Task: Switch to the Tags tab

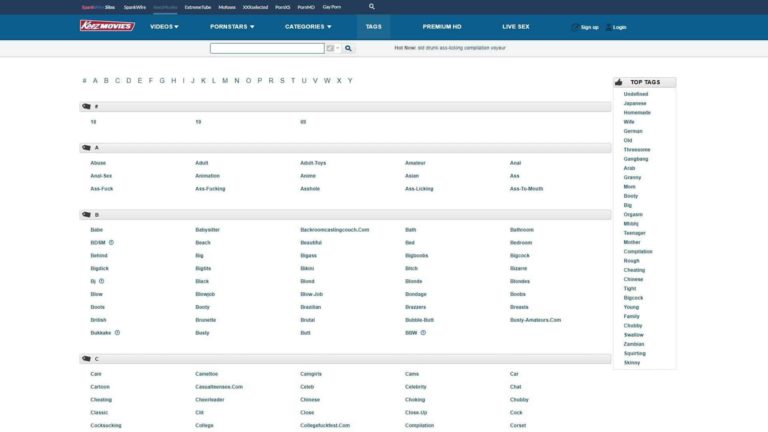Action: [373, 27]
